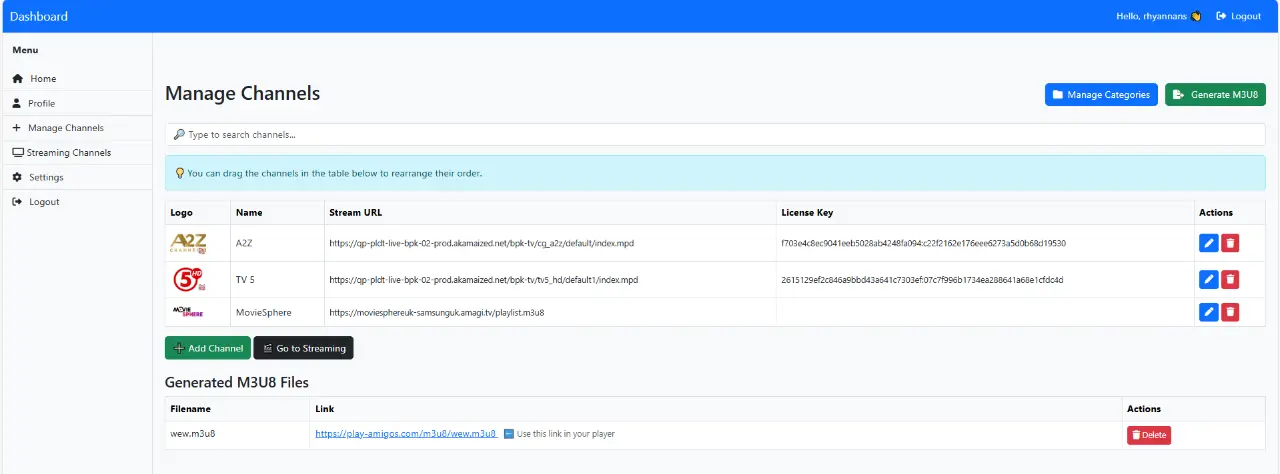Click the Manage Channels page heading
This screenshot has height=474, width=1280.
(x=243, y=94)
